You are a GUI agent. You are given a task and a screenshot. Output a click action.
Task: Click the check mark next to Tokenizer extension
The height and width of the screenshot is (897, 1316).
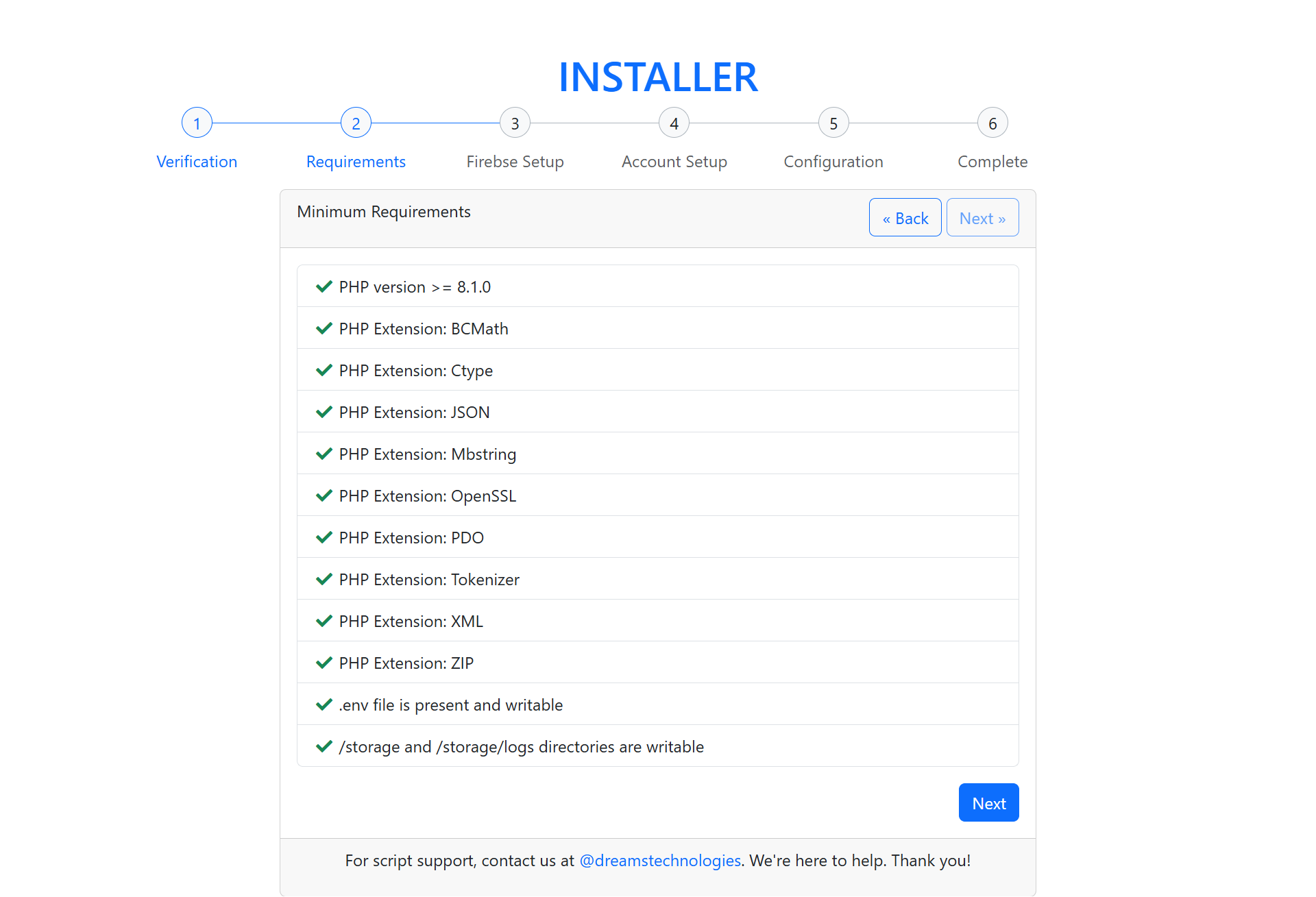click(324, 579)
